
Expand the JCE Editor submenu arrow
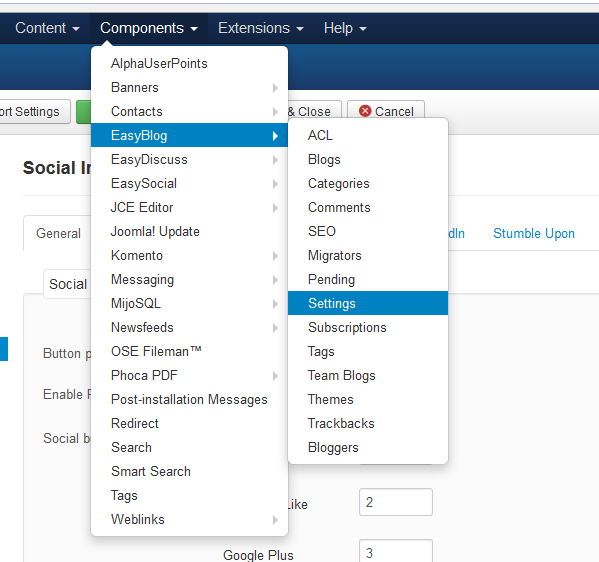[275, 208]
